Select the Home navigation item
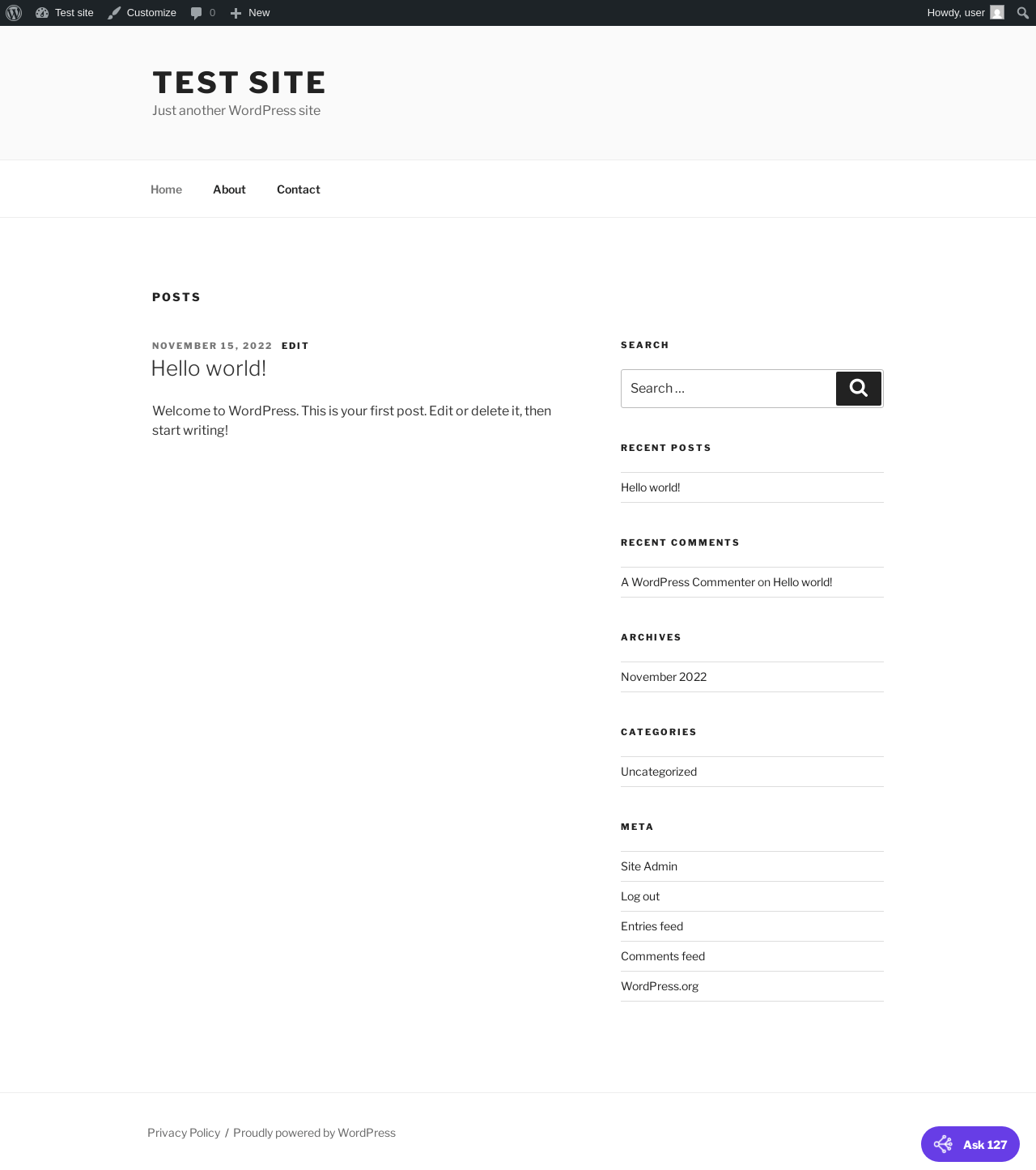The width and height of the screenshot is (1036, 1170). [x=166, y=189]
